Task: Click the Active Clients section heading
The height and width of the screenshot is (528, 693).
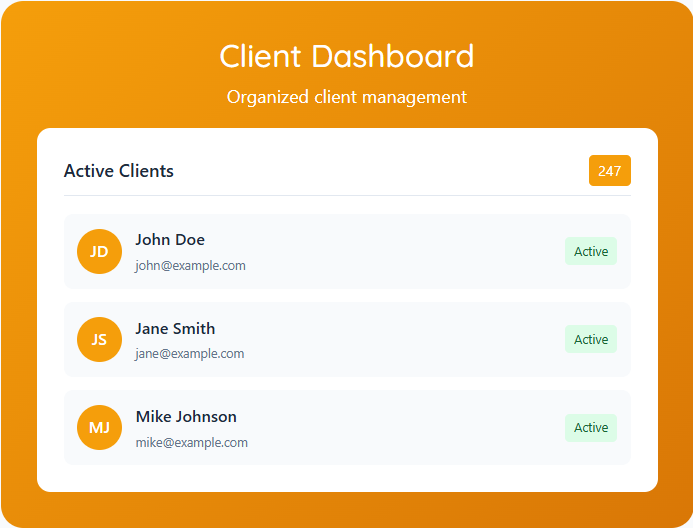Action: click(x=118, y=171)
